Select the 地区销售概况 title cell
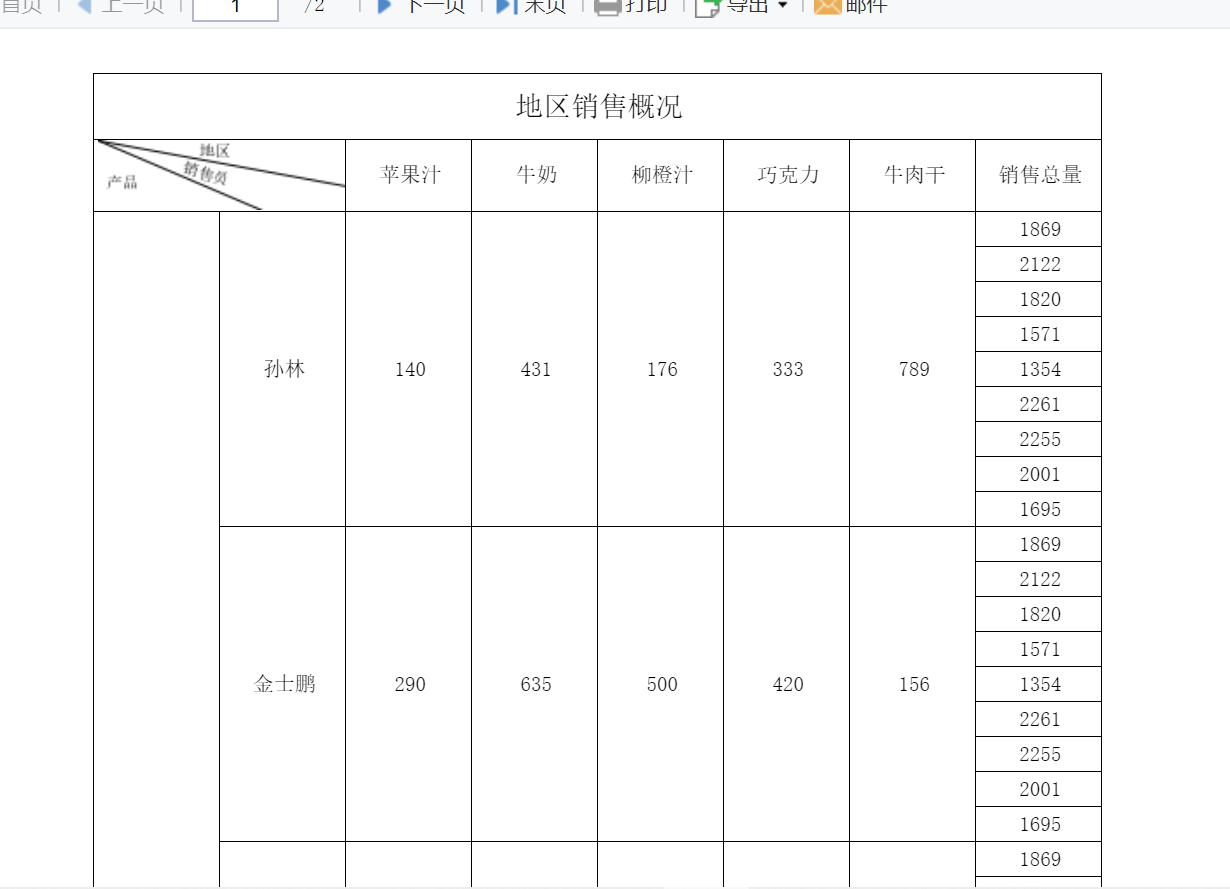 click(598, 106)
